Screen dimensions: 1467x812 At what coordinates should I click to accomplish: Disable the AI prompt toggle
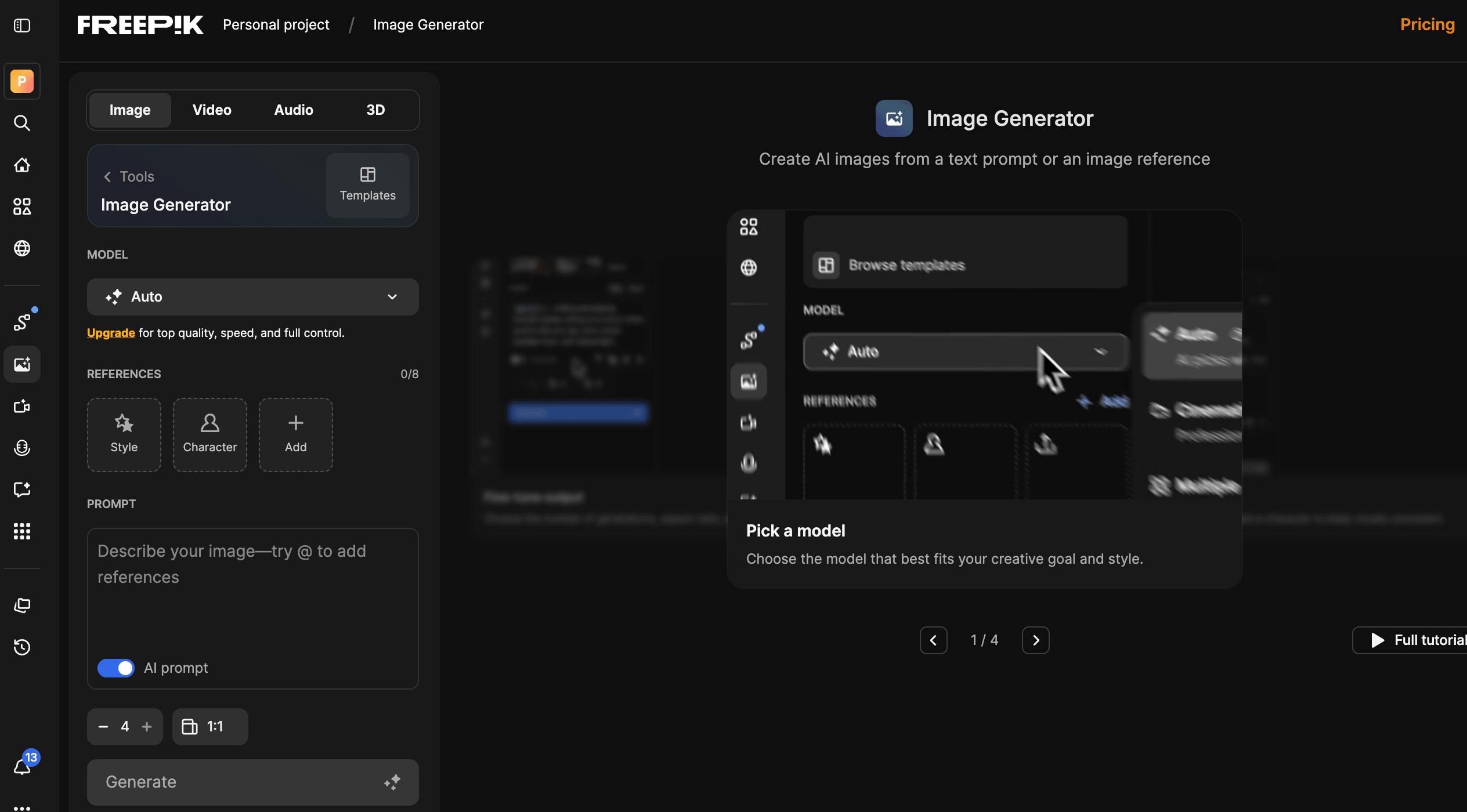click(x=115, y=668)
